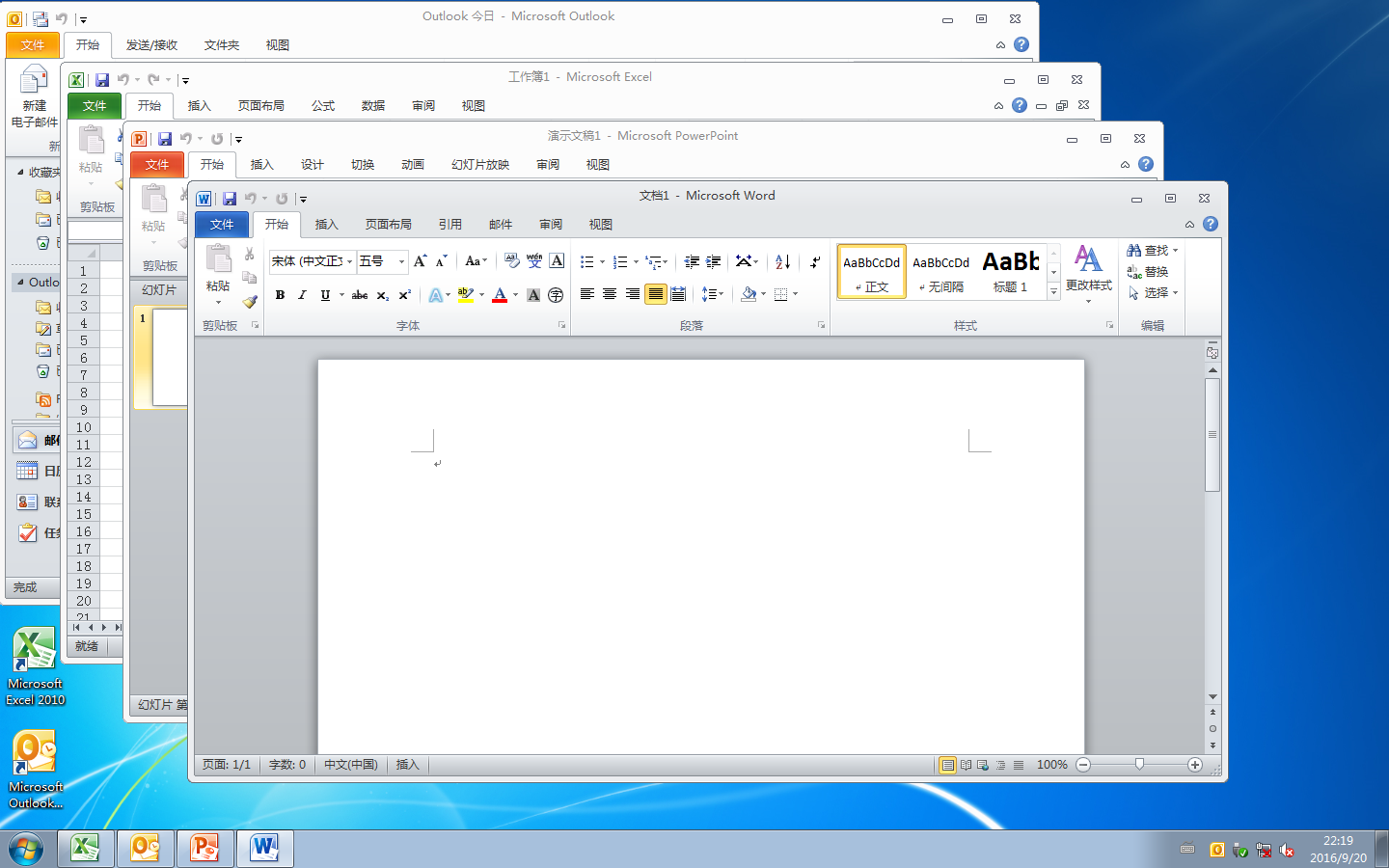Image resolution: width=1389 pixels, height=868 pixels.
Task: Open PowerPoint's 幻灯片放映 Slide Show tab
Action: point(480,165)
